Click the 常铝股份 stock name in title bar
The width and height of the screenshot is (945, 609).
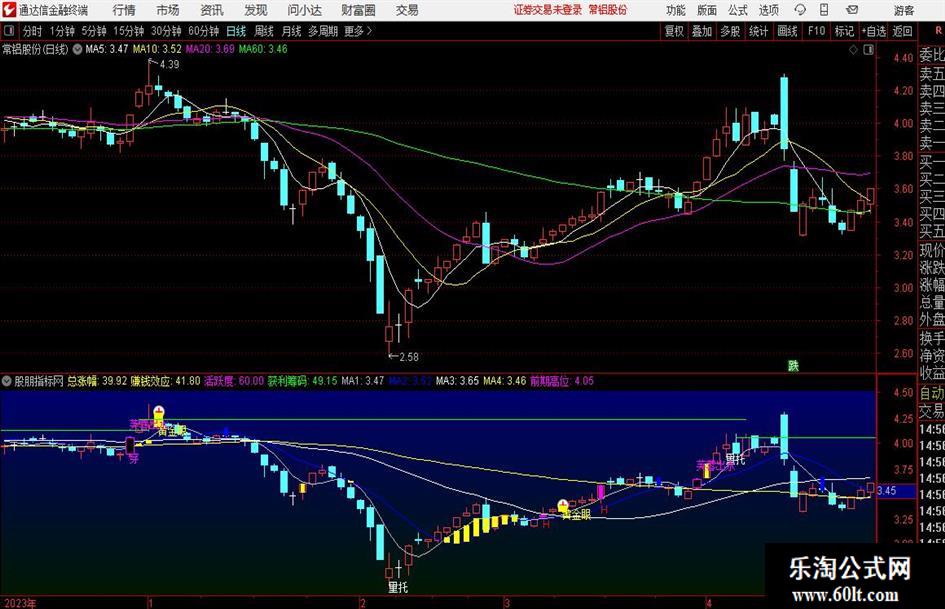[608, 10]
